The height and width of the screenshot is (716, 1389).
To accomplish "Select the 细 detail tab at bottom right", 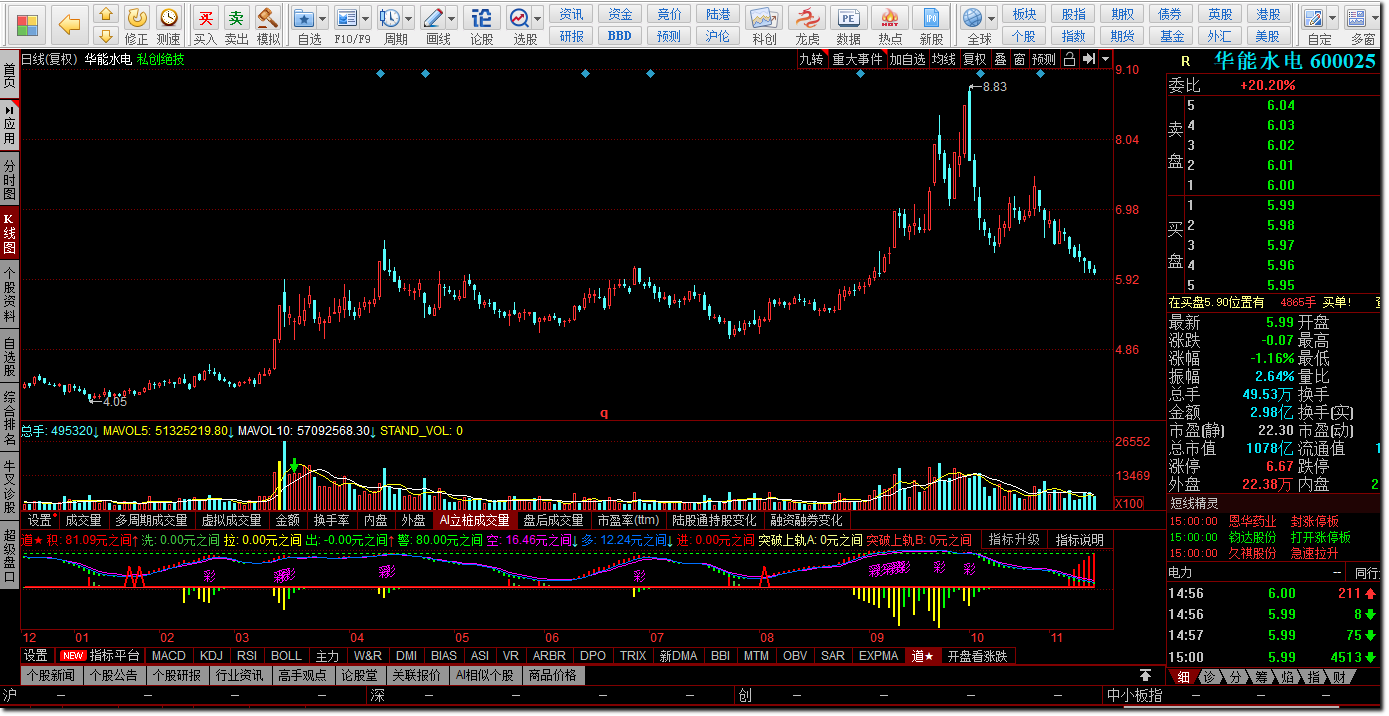I will [1184, 677].
